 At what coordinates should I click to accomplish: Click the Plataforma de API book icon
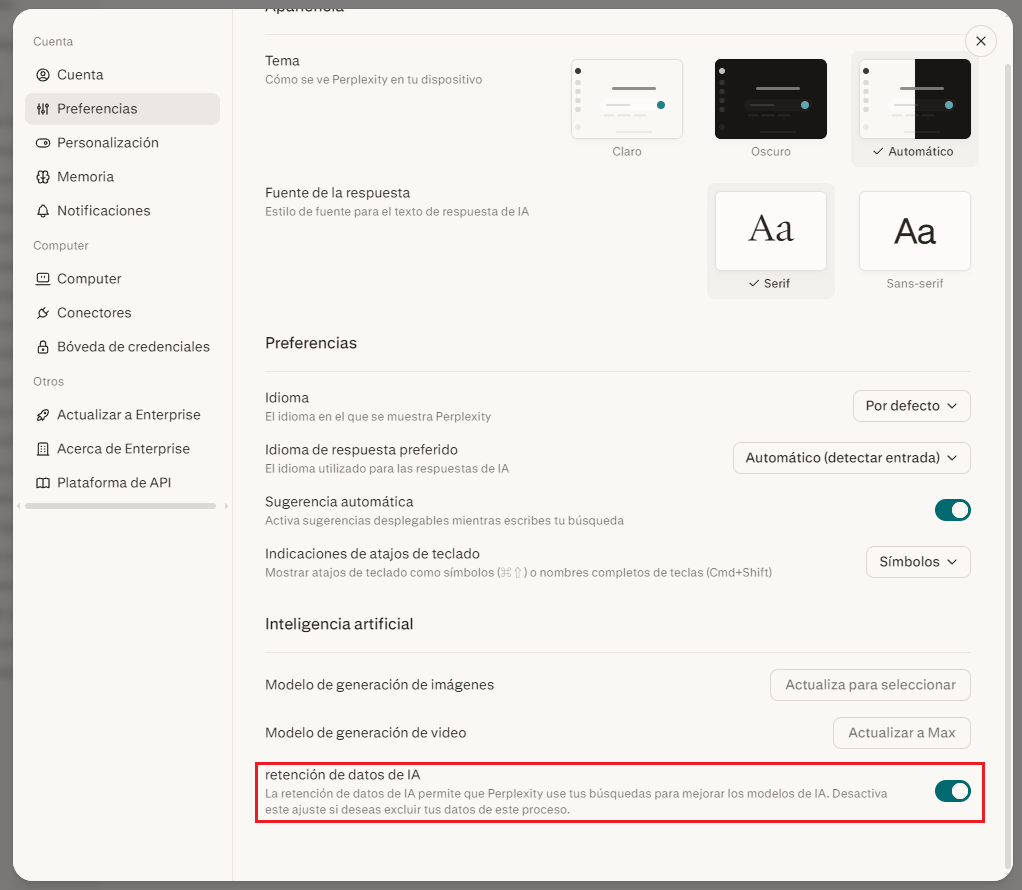pyautogui.click(x=43, y=483)
